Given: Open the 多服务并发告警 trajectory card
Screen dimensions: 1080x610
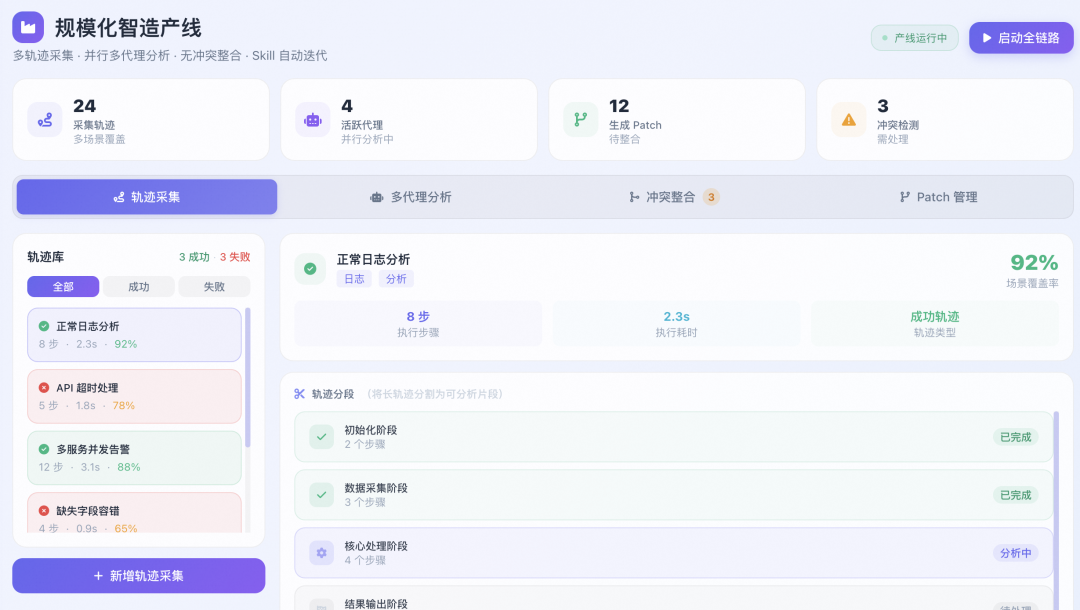Looking at the screenshot, I should (134, 457).
